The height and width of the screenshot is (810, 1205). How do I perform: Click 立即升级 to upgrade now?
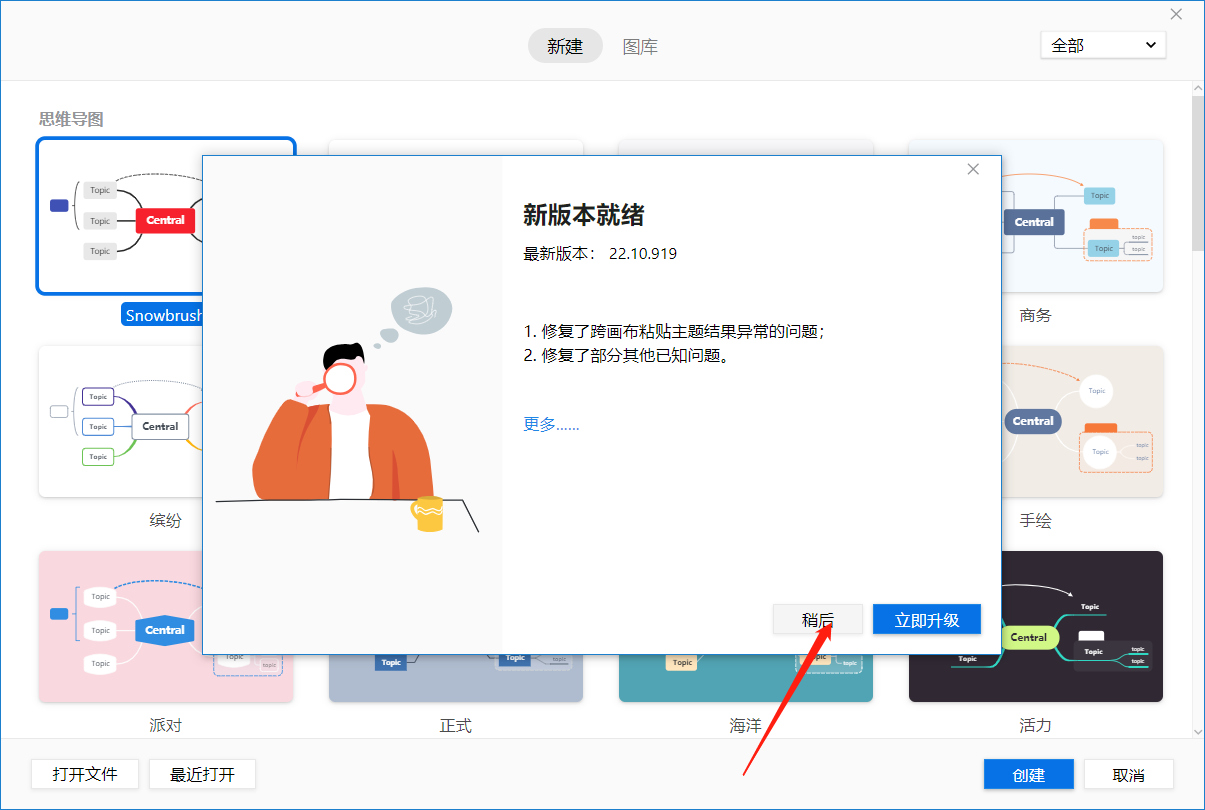[x=926, y=619]
